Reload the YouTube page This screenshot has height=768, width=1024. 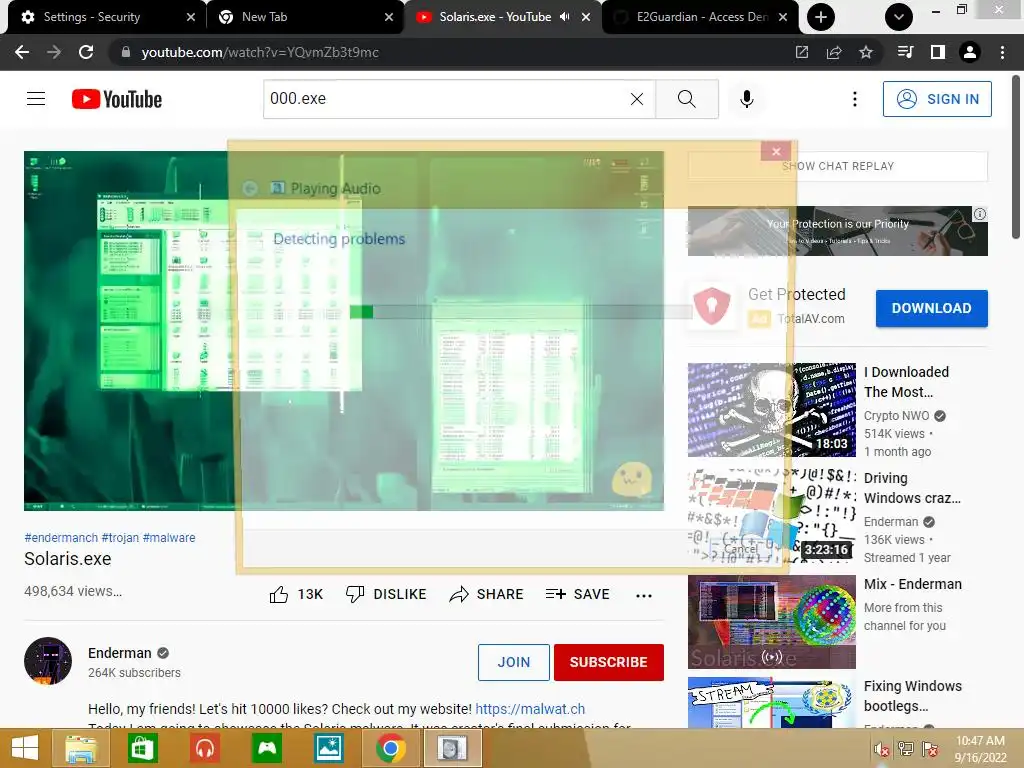pos(86,52)
